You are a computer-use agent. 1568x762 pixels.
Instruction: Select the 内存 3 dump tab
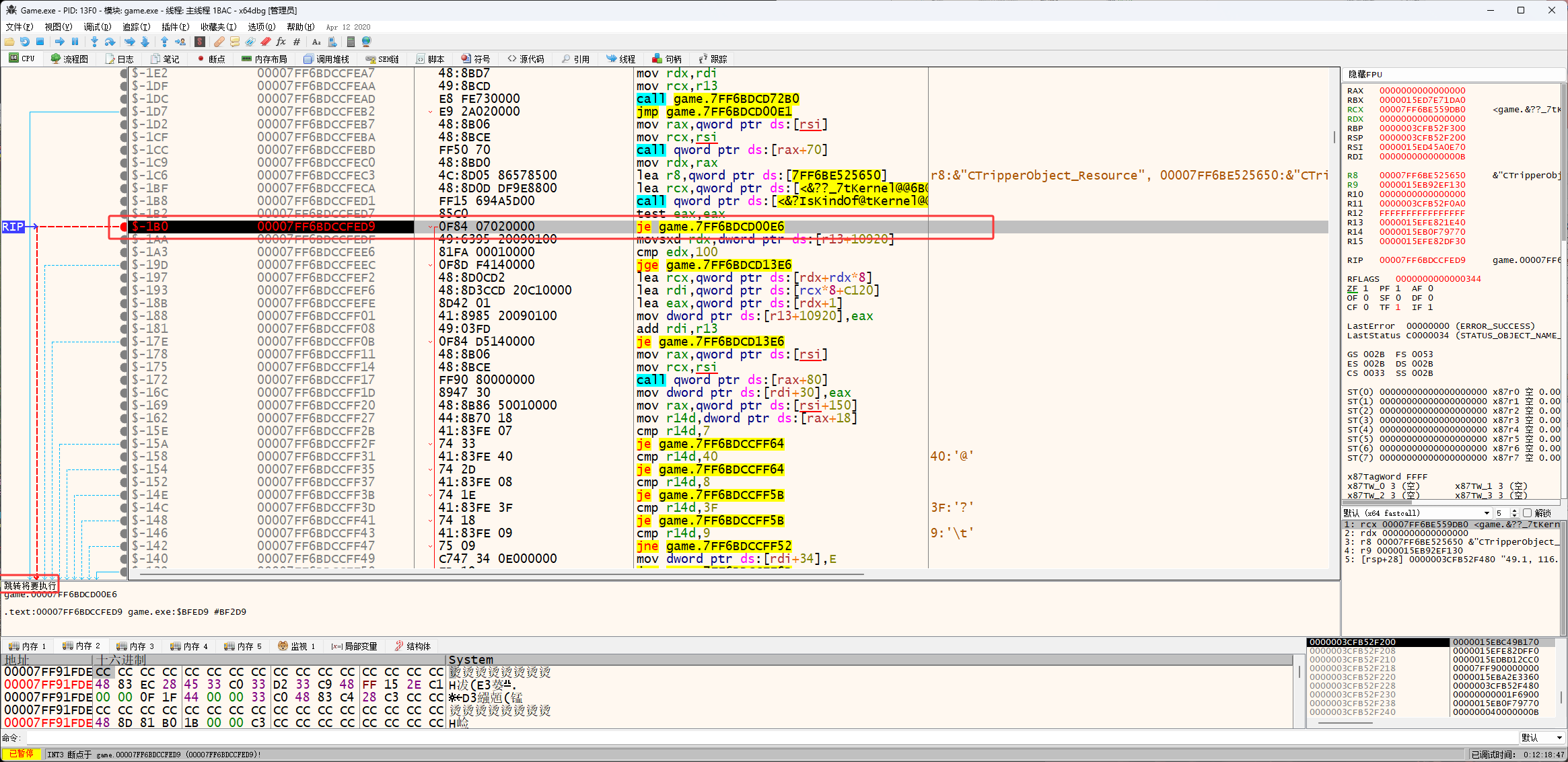click(135, 646)
